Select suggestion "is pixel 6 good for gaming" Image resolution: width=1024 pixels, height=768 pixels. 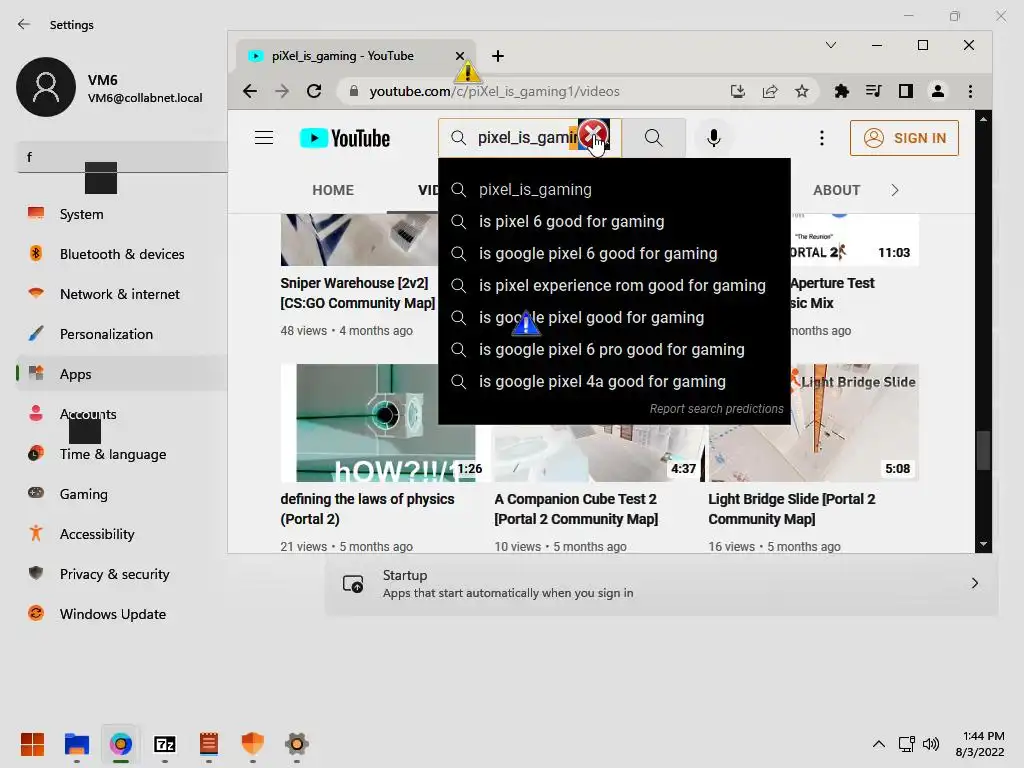pos(614,221)
